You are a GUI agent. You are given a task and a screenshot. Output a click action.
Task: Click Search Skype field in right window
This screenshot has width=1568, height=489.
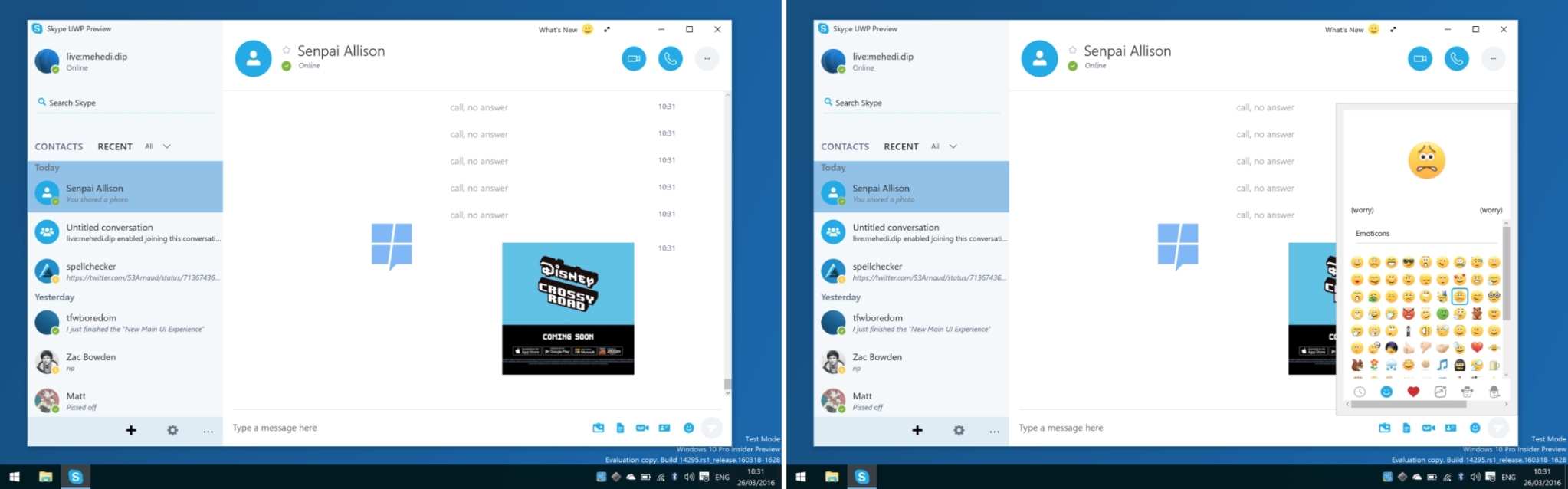[911, 103]
